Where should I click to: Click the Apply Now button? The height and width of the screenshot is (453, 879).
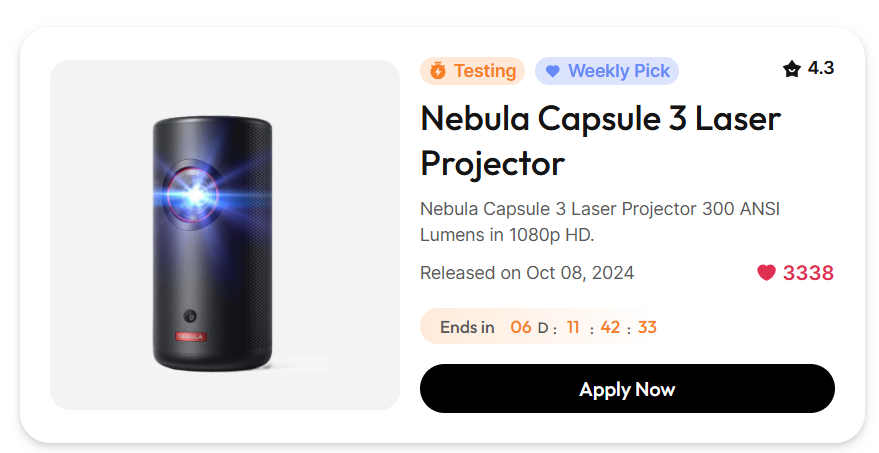(x=627, y=389)
